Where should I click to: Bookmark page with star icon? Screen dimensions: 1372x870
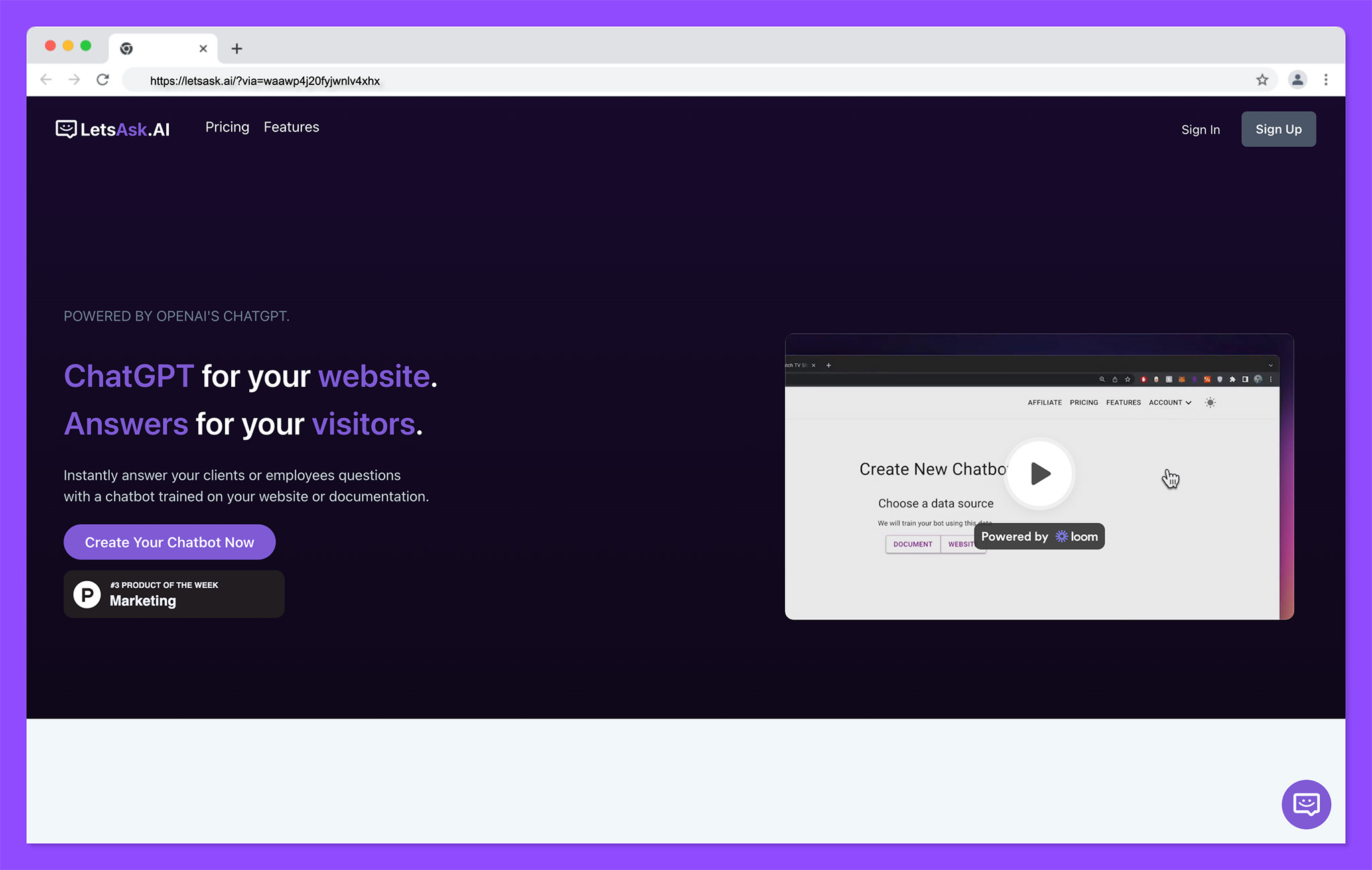tap(1262, 80)
